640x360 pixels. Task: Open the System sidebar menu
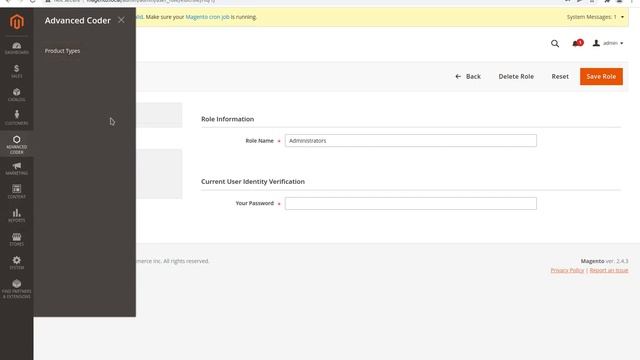pyautogui.click(x=17, y=262)
